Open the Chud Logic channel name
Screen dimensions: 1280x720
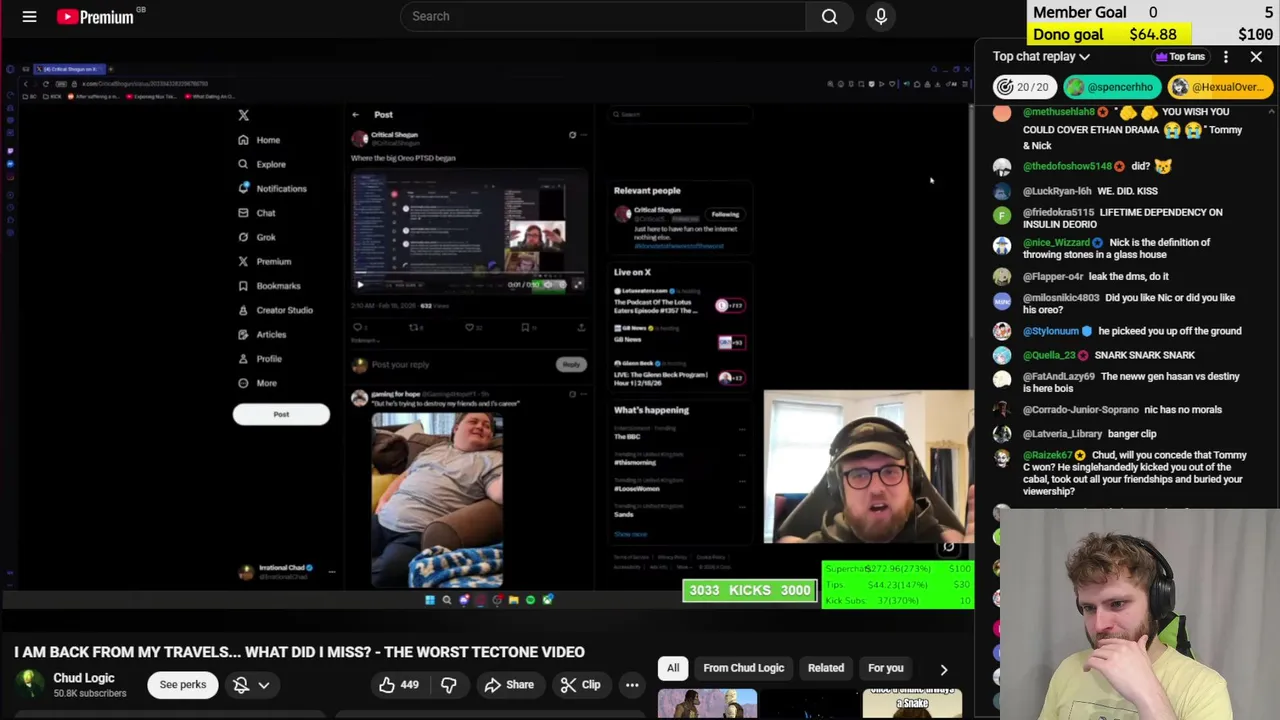point(84,678)
